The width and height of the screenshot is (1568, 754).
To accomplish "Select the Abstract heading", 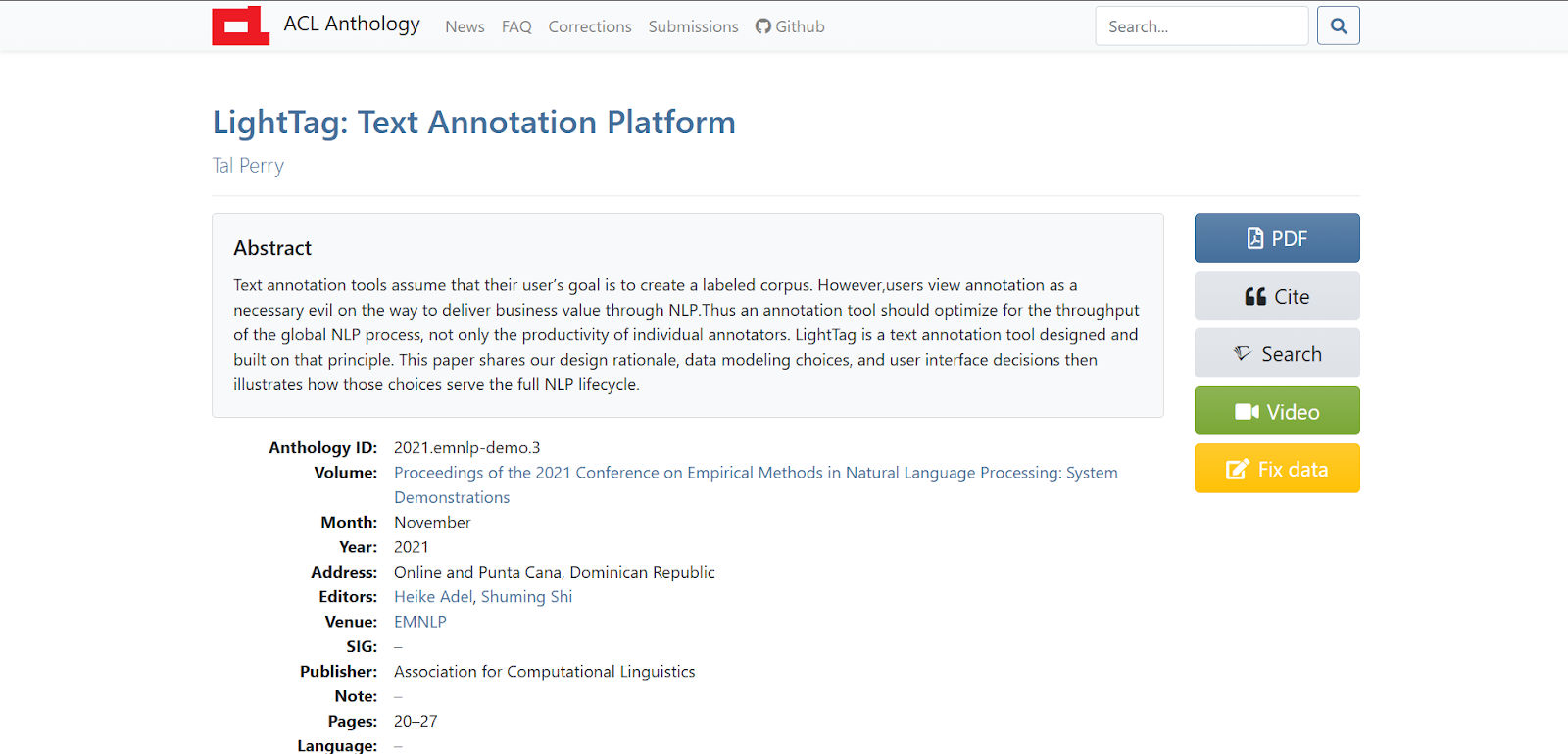I will click(272, 248).
